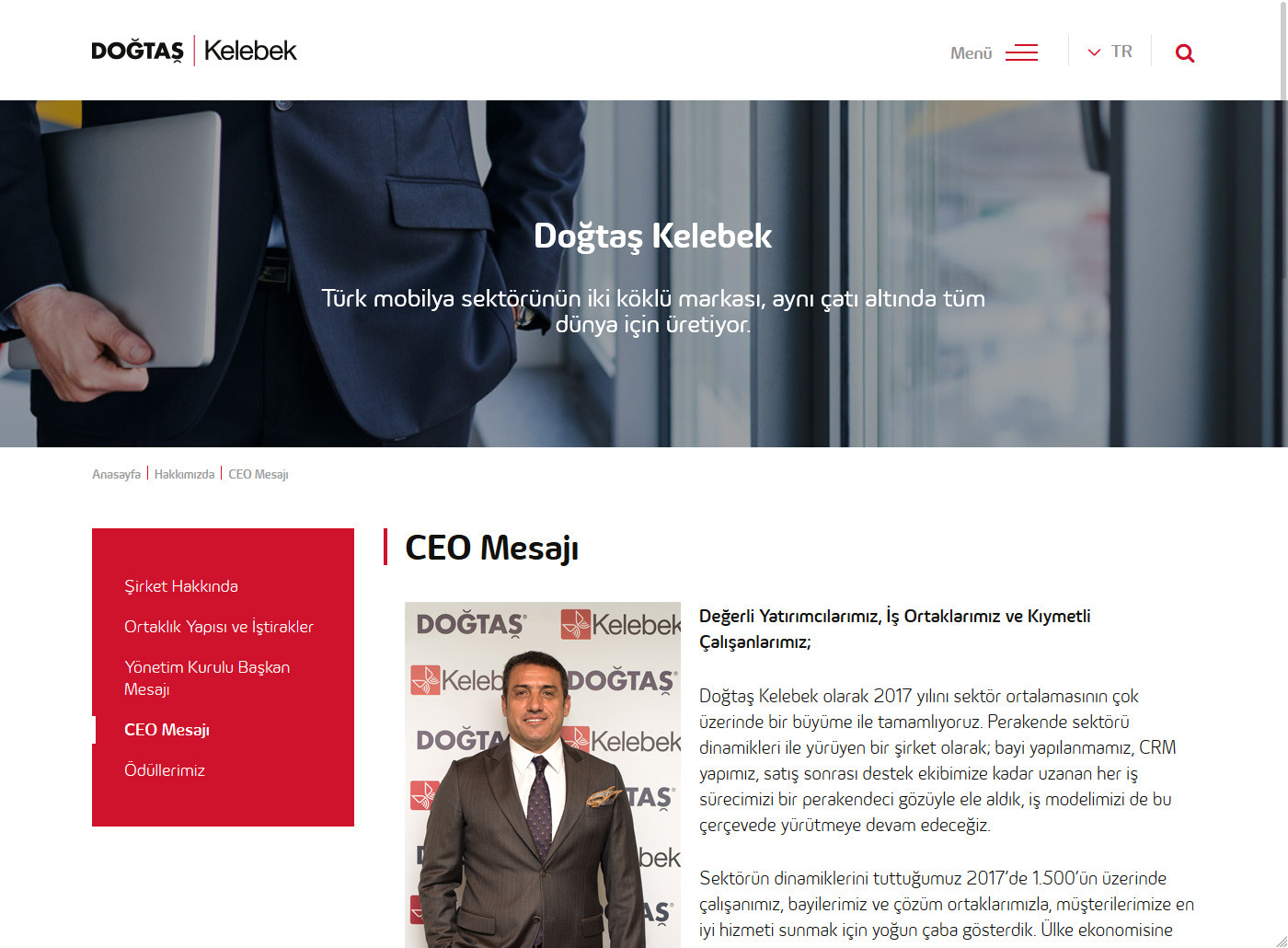
Task: Open Ortaklık Yapısı ve İştirakler page
Action: click(x=219, y=627)
